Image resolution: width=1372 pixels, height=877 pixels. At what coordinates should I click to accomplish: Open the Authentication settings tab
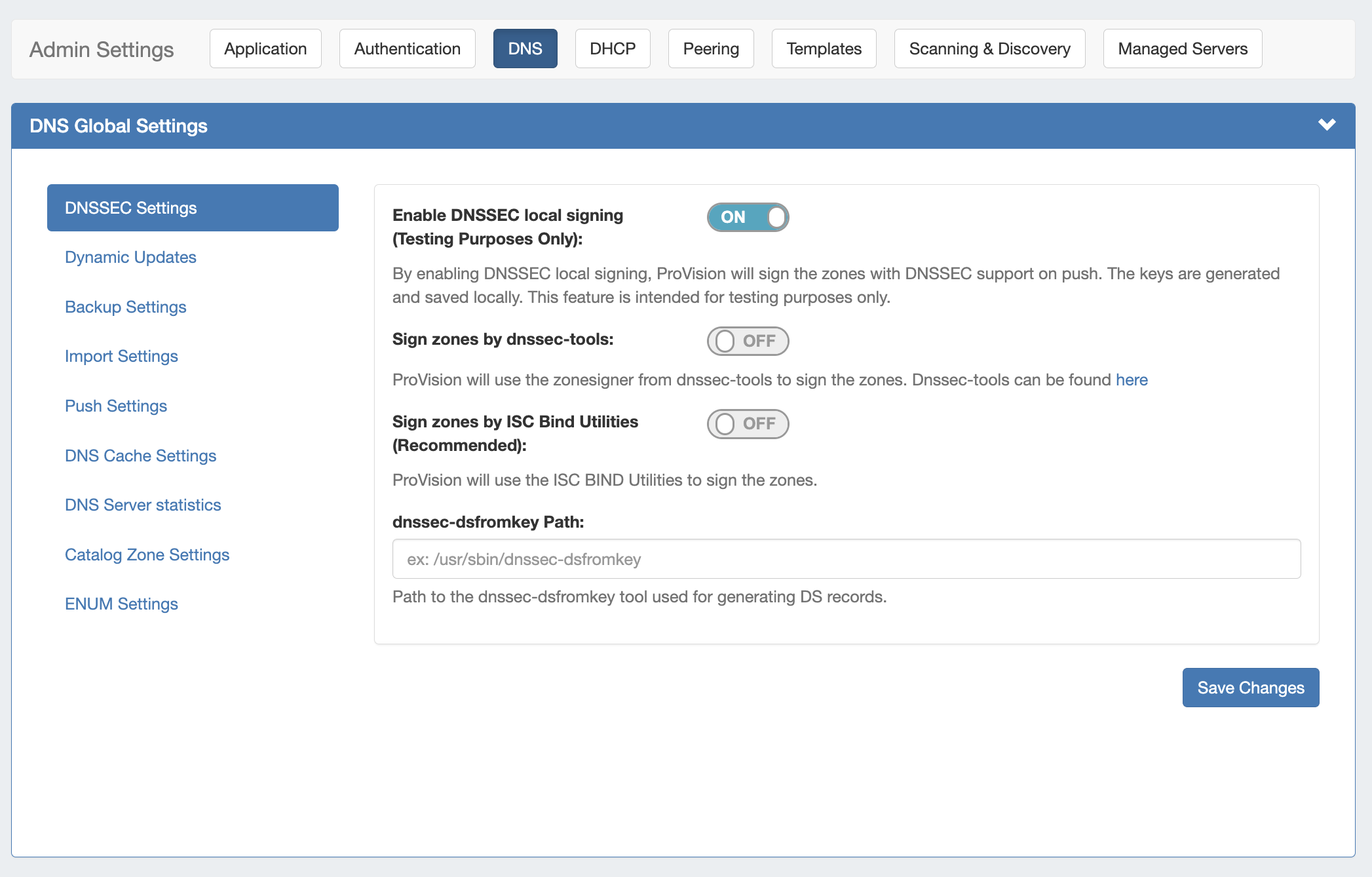407,49
